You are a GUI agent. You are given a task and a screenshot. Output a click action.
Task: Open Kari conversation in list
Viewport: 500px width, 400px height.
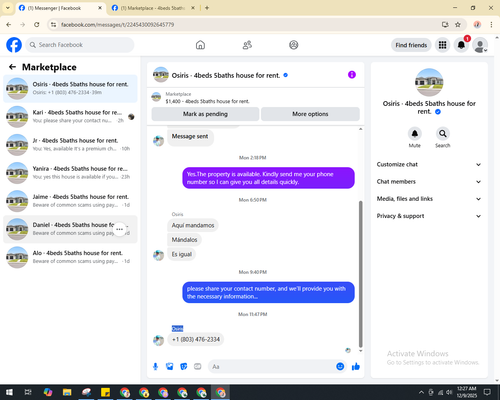(70, 117)
